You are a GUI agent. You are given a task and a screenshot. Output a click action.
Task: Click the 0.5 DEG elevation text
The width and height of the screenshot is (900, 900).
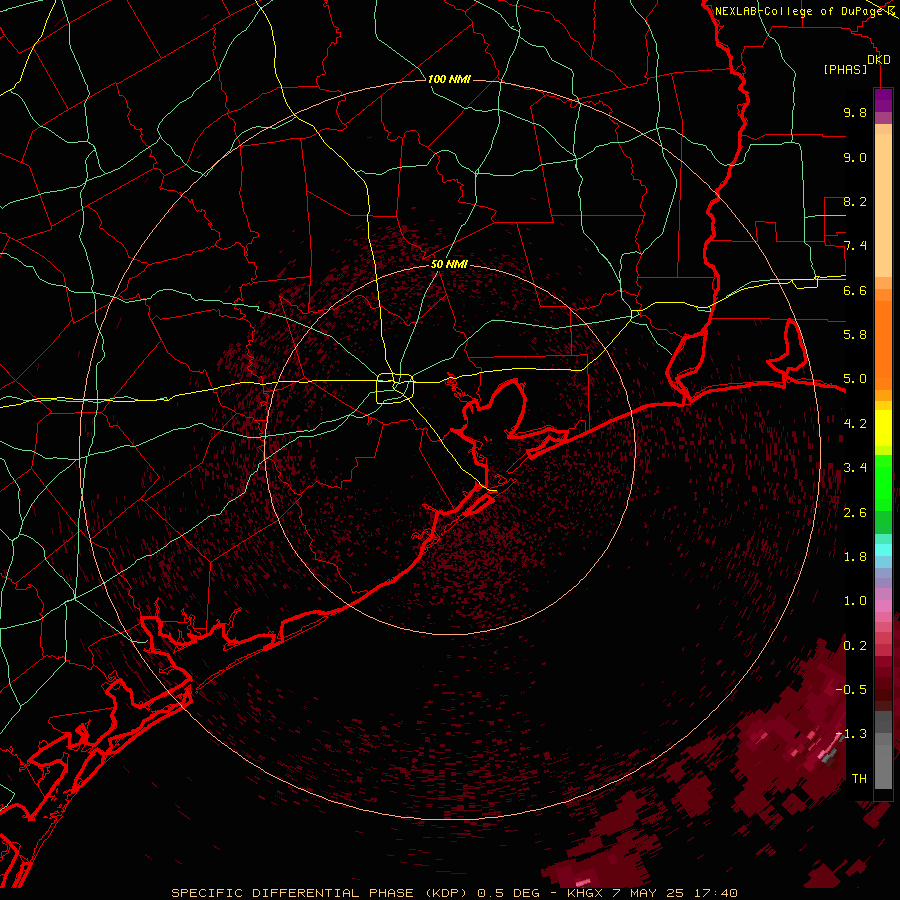click(509, 893)
